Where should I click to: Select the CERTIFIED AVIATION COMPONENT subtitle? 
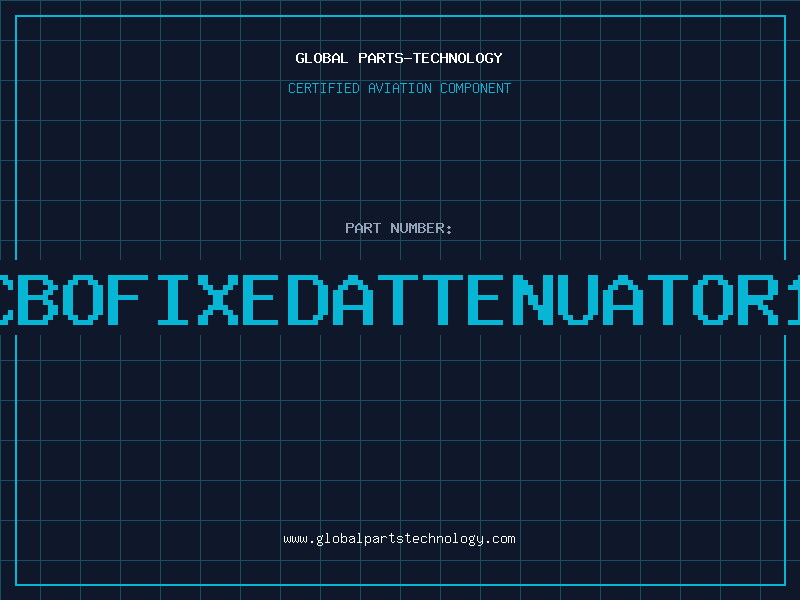coord(399,88)
